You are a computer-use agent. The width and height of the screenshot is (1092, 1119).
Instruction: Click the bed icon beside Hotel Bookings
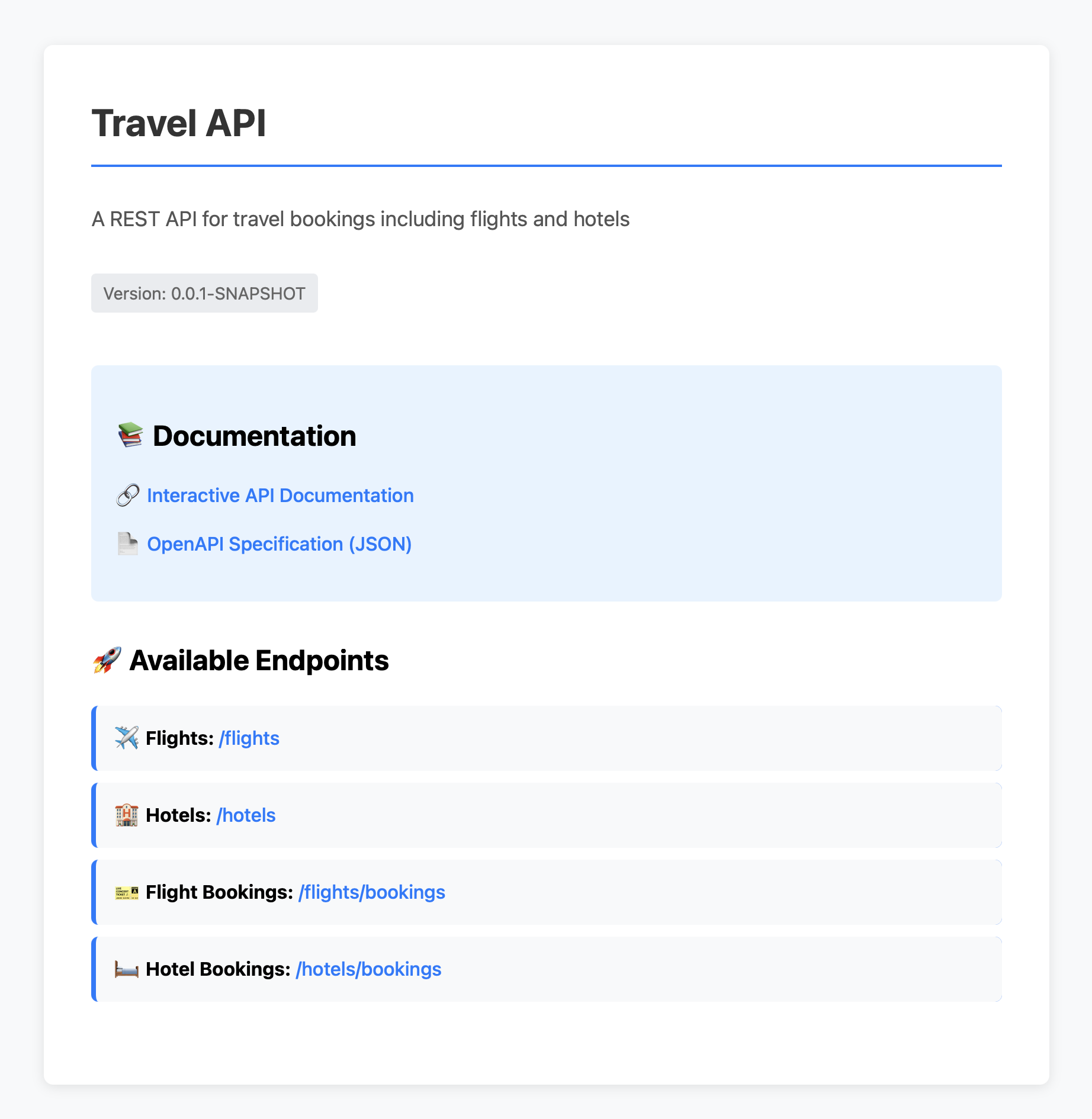126,969
